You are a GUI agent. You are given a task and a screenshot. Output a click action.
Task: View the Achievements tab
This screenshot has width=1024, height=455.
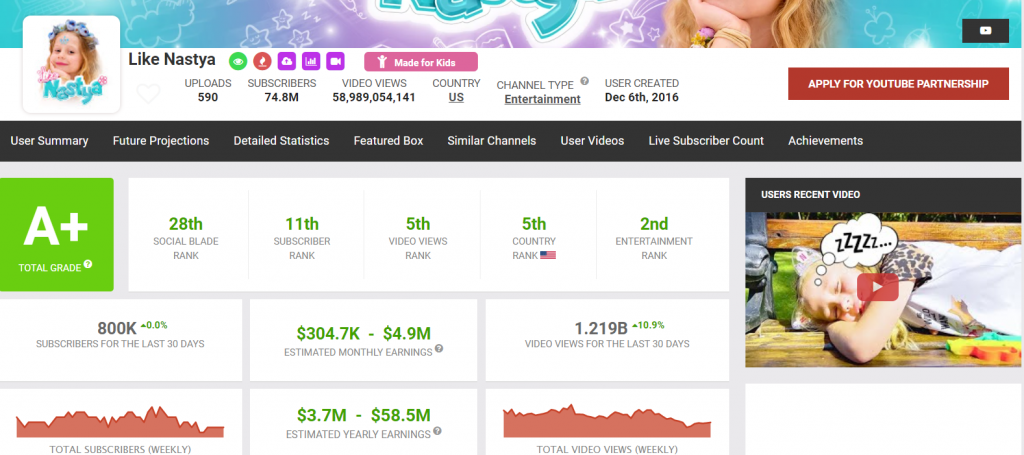click(825, 141)
